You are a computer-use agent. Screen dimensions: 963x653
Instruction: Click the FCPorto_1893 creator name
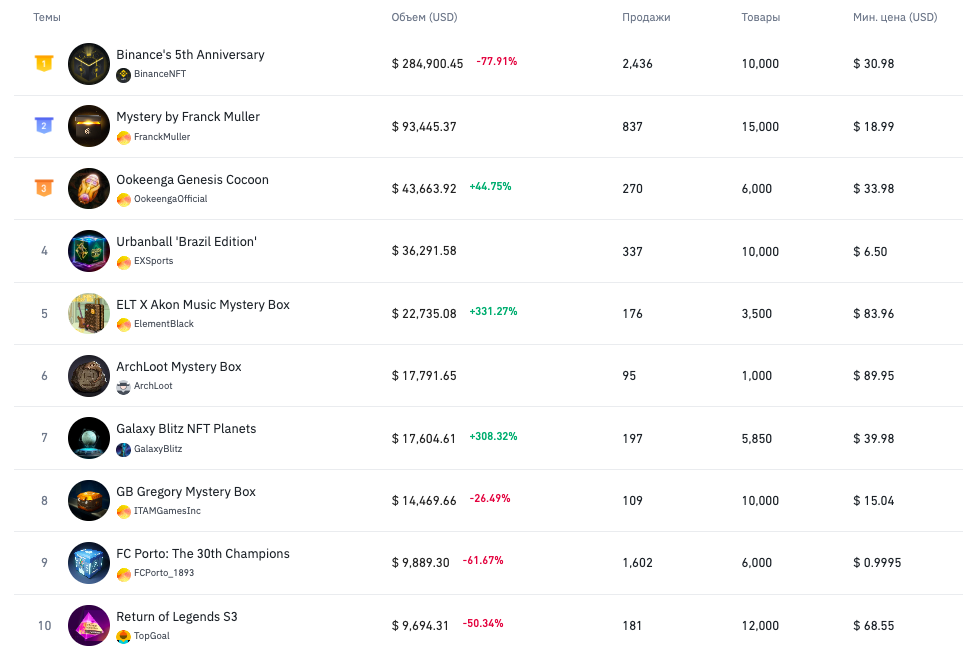click(x=164, y=573)
